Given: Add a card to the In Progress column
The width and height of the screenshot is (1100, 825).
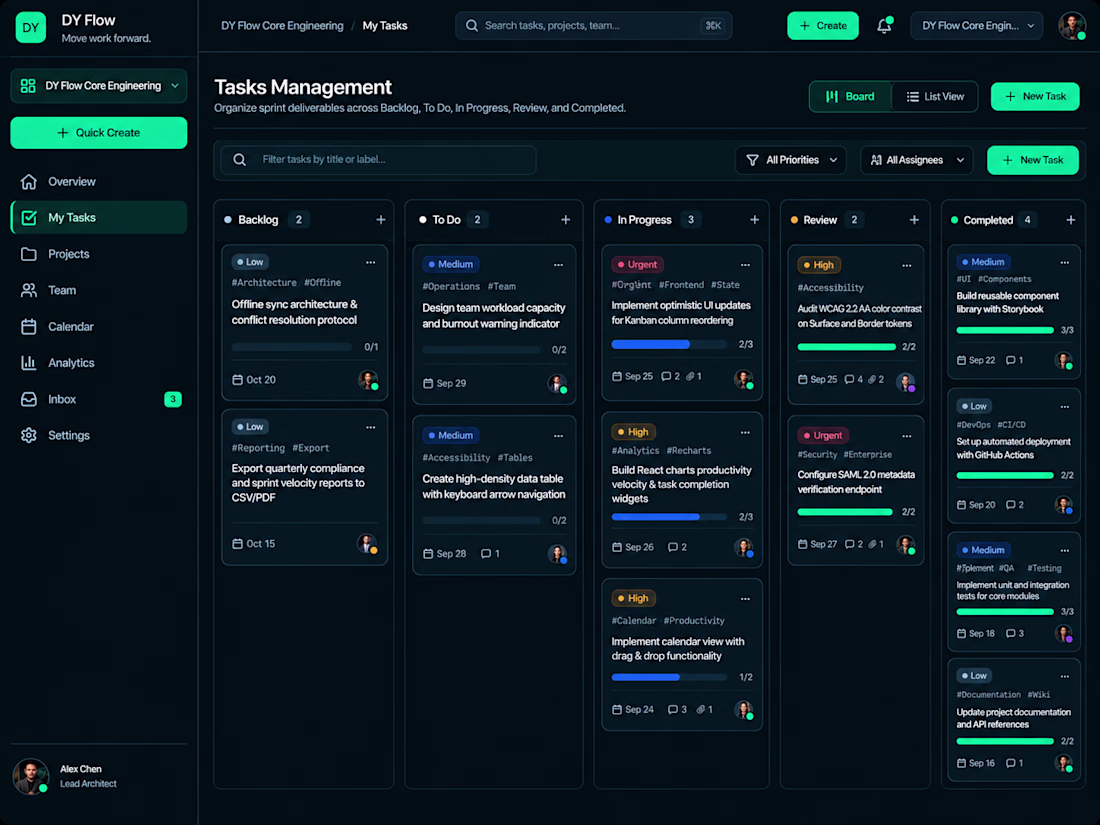Looking at the screenshot, I should point(754,220).
